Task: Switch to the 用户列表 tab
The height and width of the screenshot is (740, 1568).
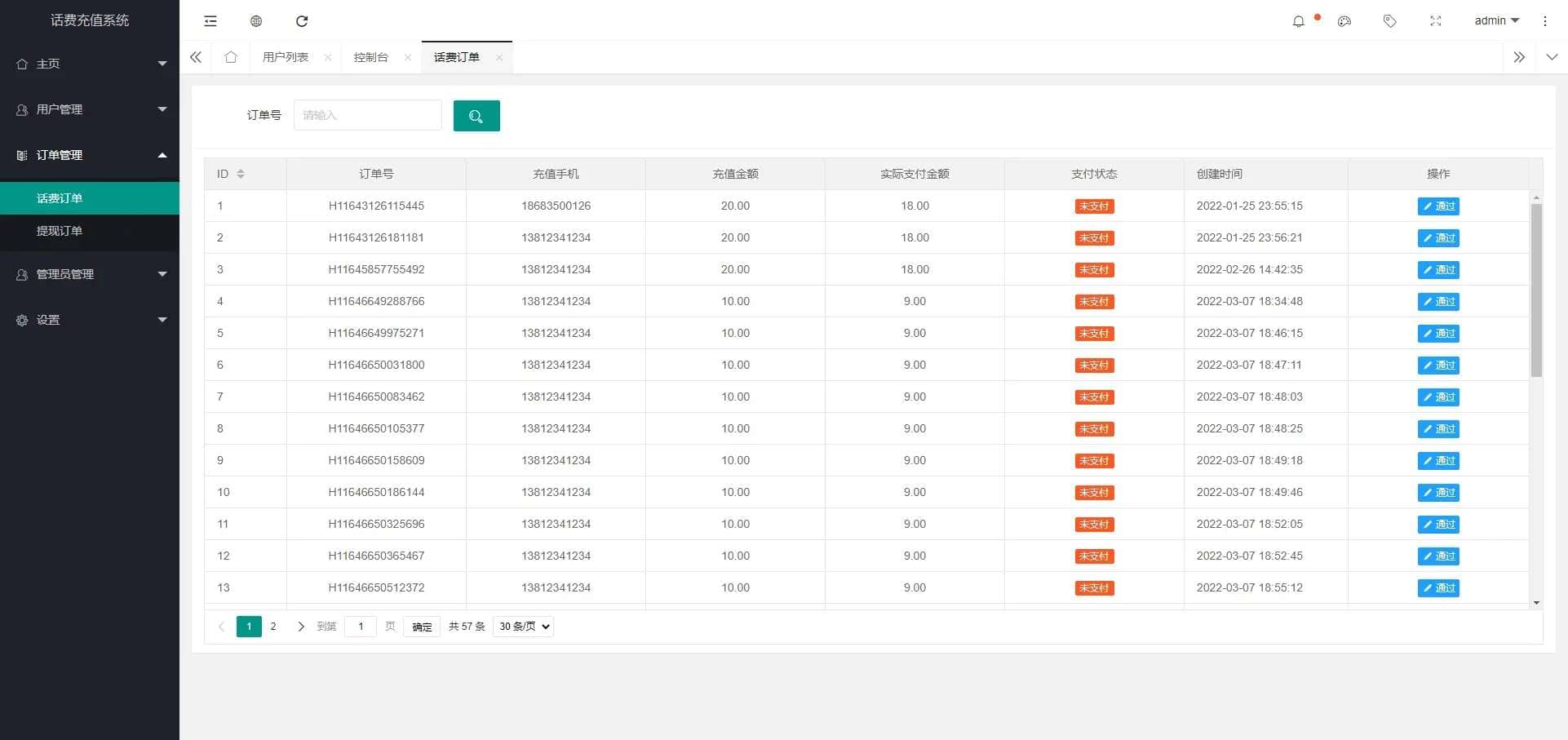Action: 286,57
